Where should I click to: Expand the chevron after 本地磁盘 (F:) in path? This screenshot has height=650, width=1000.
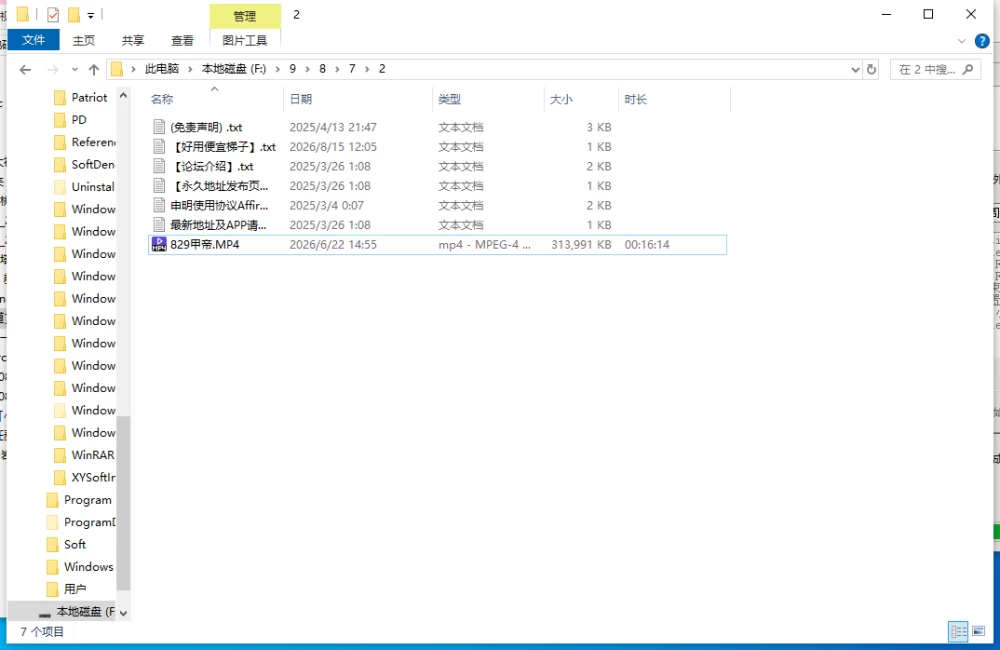click(277, 69)
